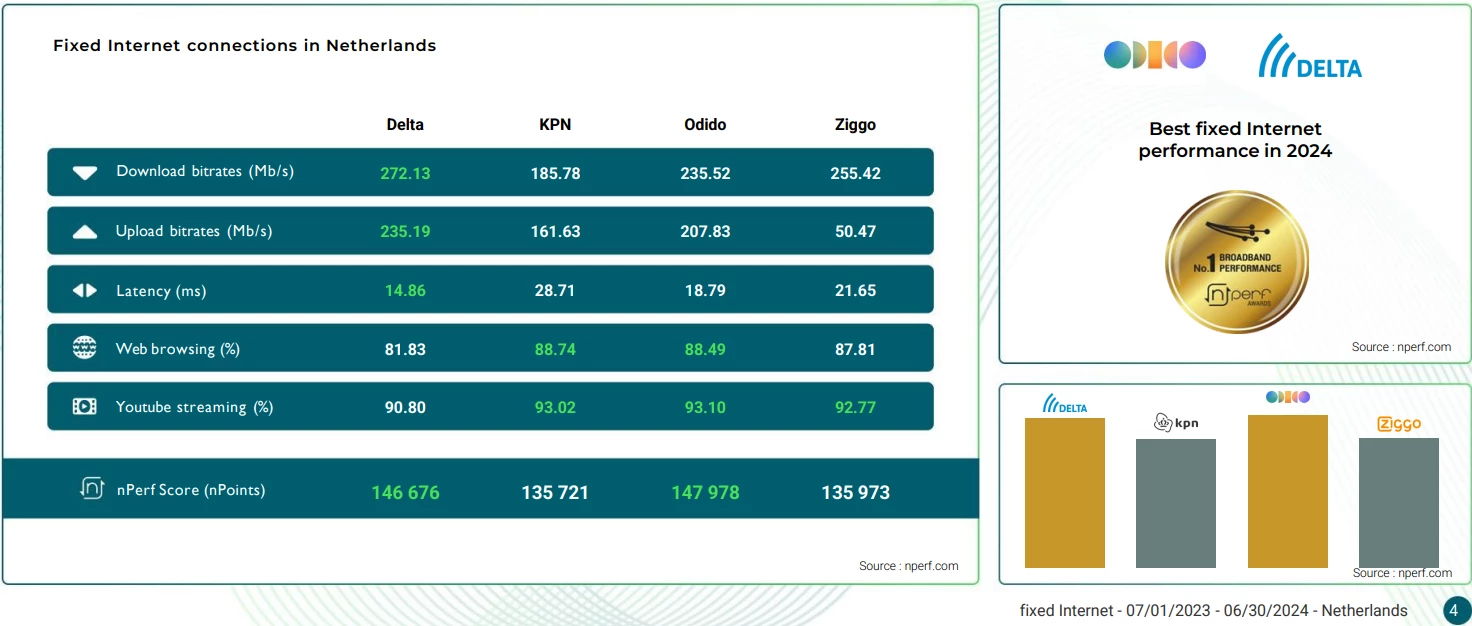Screen dimensions: 1472x626
Task: Click the page number 4 badge
Action: click(1455, 610)
